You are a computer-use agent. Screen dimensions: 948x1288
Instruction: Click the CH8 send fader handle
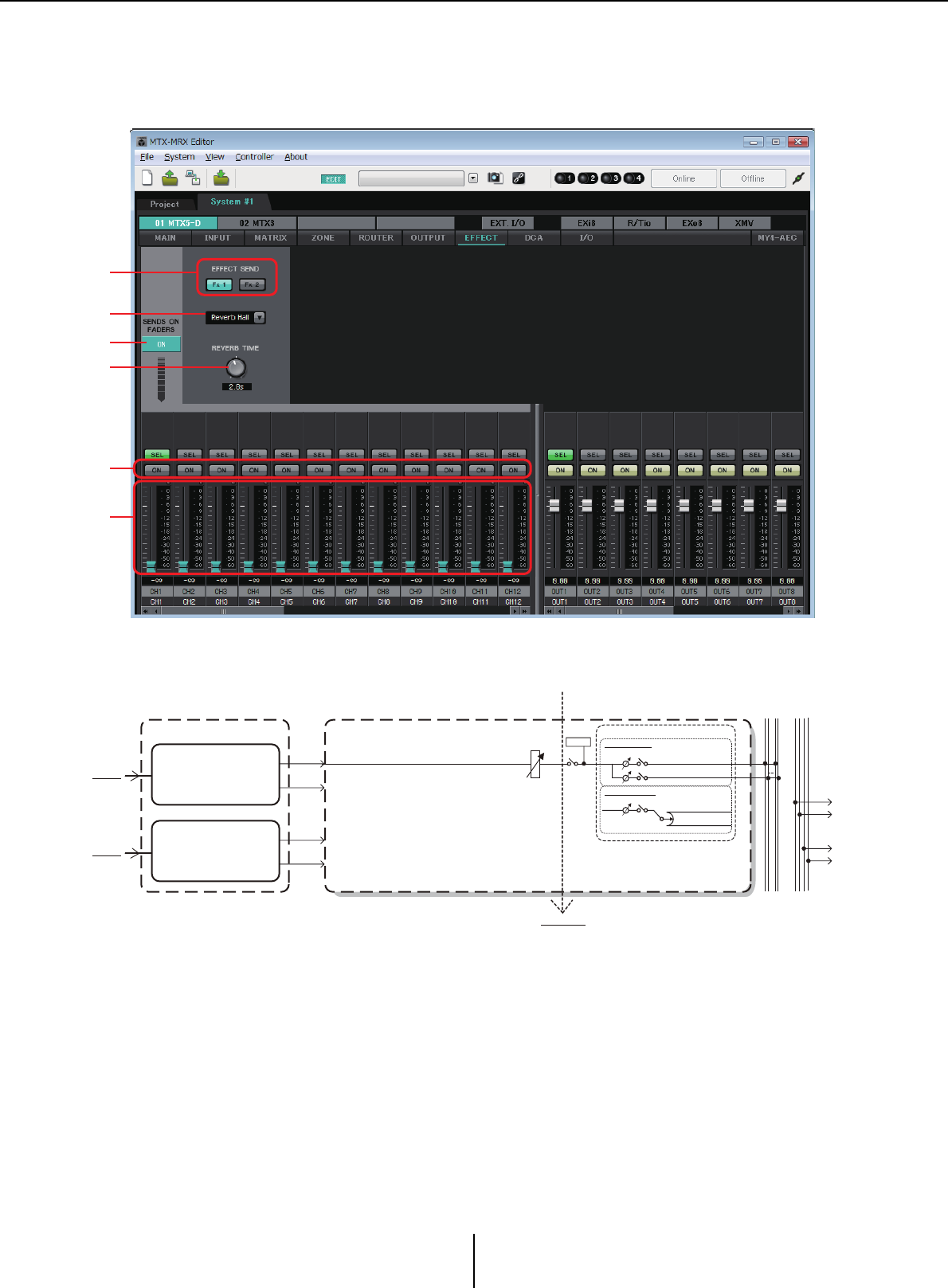click(378, 566)
